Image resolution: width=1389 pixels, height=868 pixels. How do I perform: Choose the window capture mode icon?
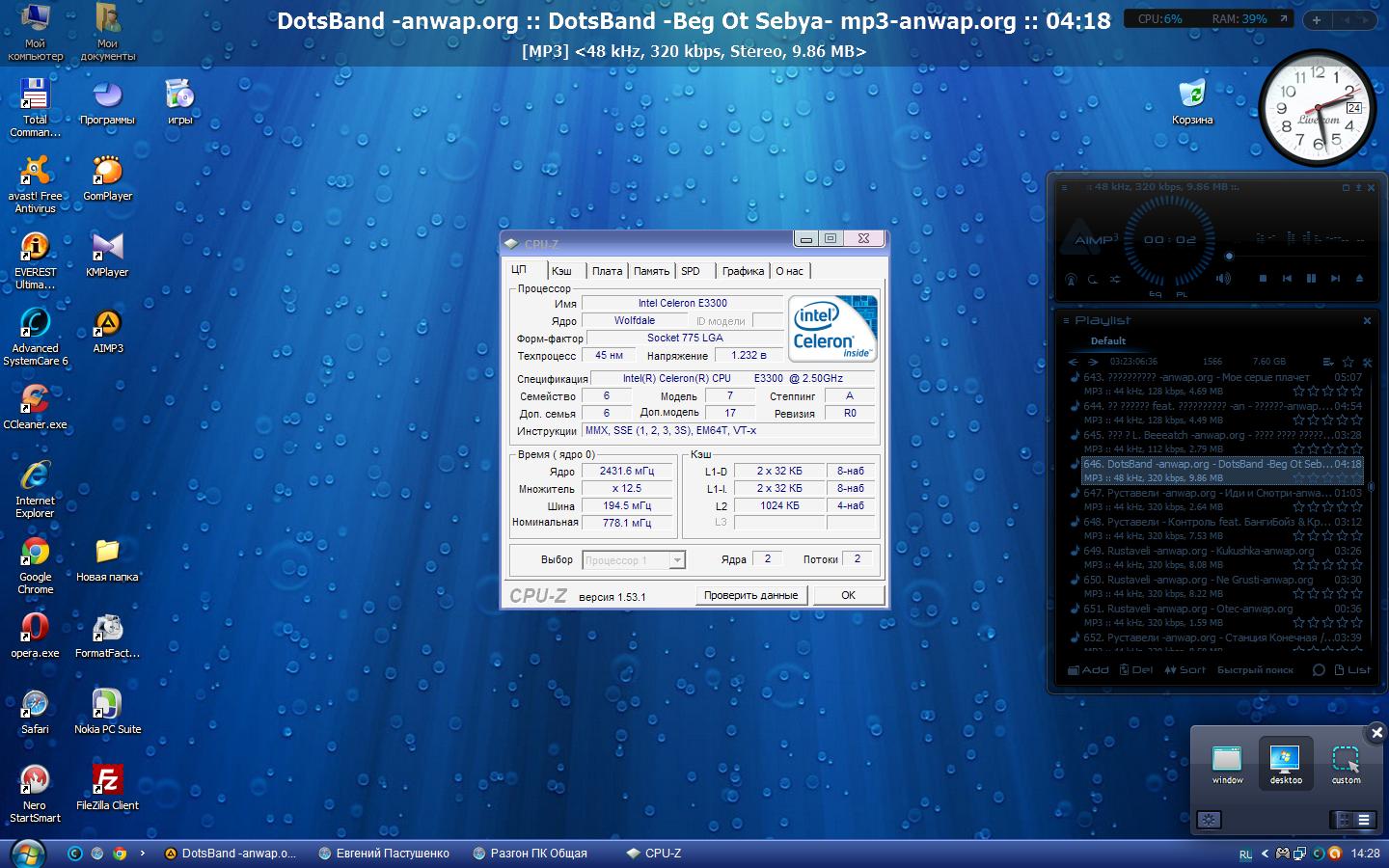point(1227,764)
